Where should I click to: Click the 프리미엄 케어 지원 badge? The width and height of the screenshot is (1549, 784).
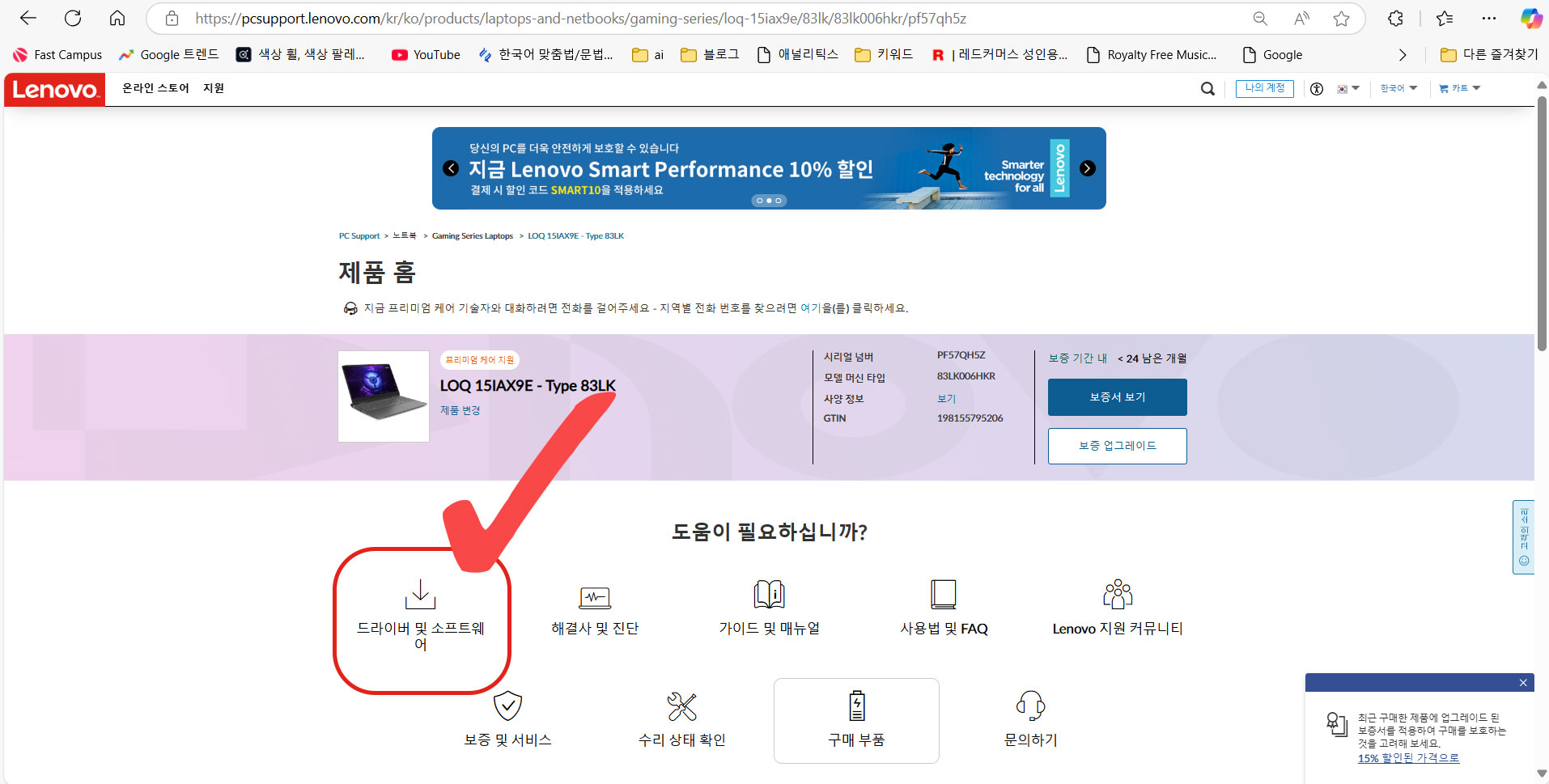[x=480, y=360]
